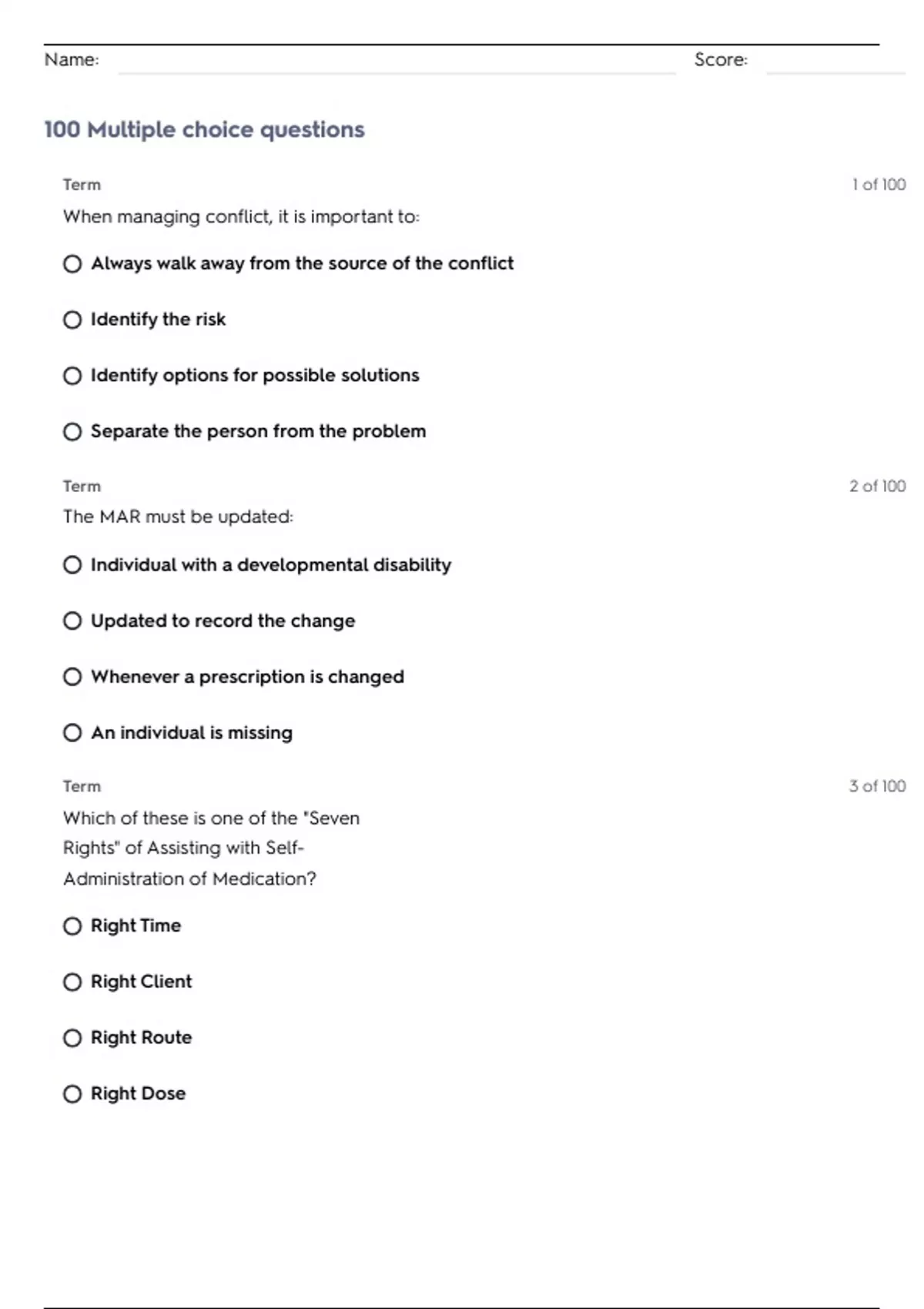The width and height of the screenshot is (924, 1309).
Task: Choose 'Updated to record the change' option
Action: point(72,621)
